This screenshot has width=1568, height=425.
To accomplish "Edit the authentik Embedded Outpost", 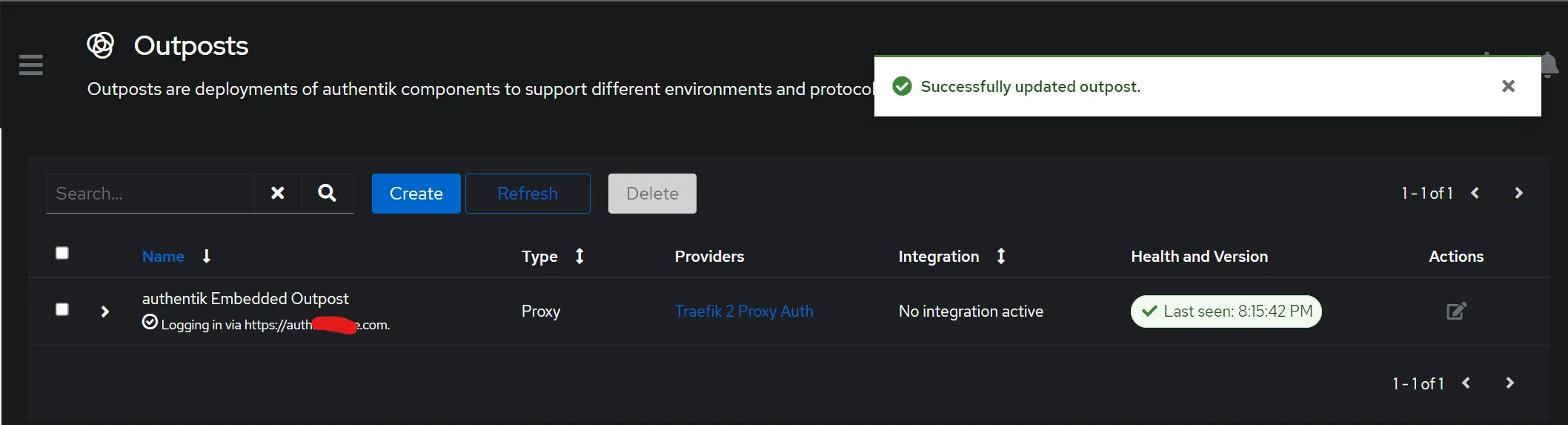I will tap(1456, 311).
